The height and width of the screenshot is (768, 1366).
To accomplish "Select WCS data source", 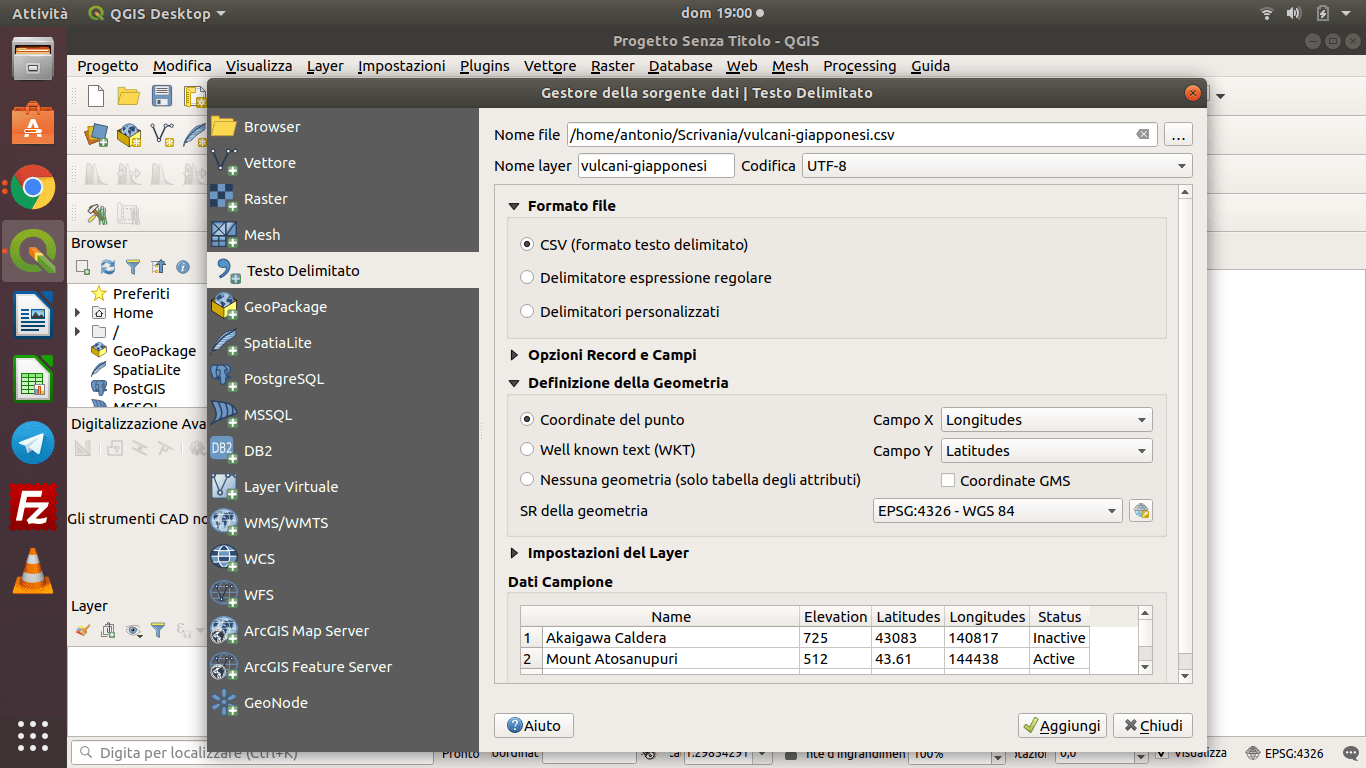I will click(343, 559).
